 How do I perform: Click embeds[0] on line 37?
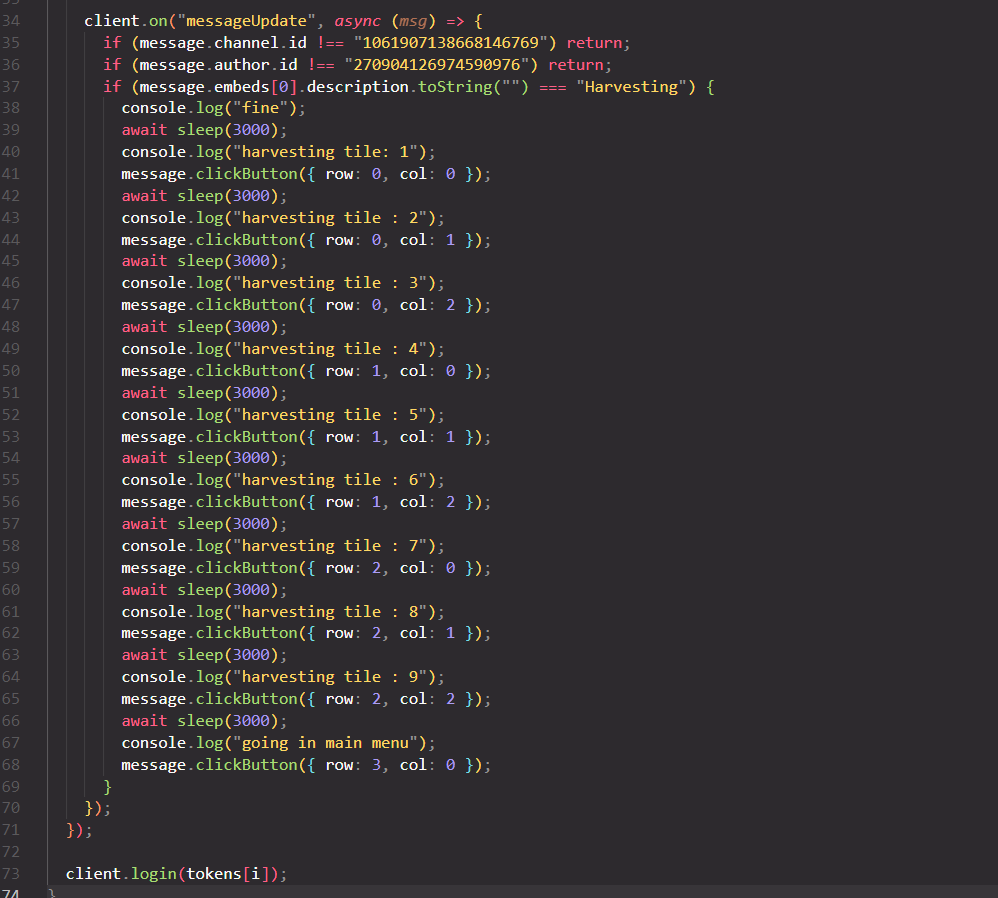[256, 87]
